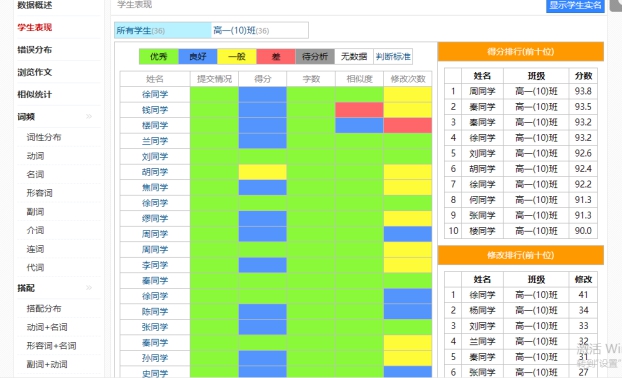Select 副词 under 词频
The height and width of the screenshot is (378, 622).
coord(35,211)
